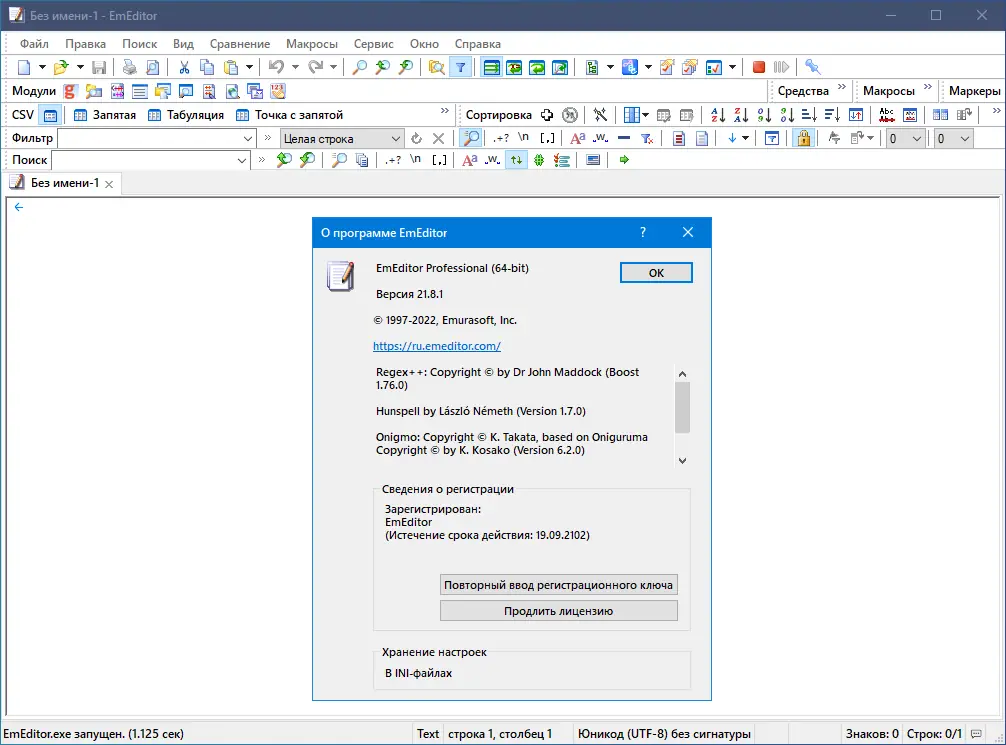Click the green arrow icon in Search bar

(624, 160)
